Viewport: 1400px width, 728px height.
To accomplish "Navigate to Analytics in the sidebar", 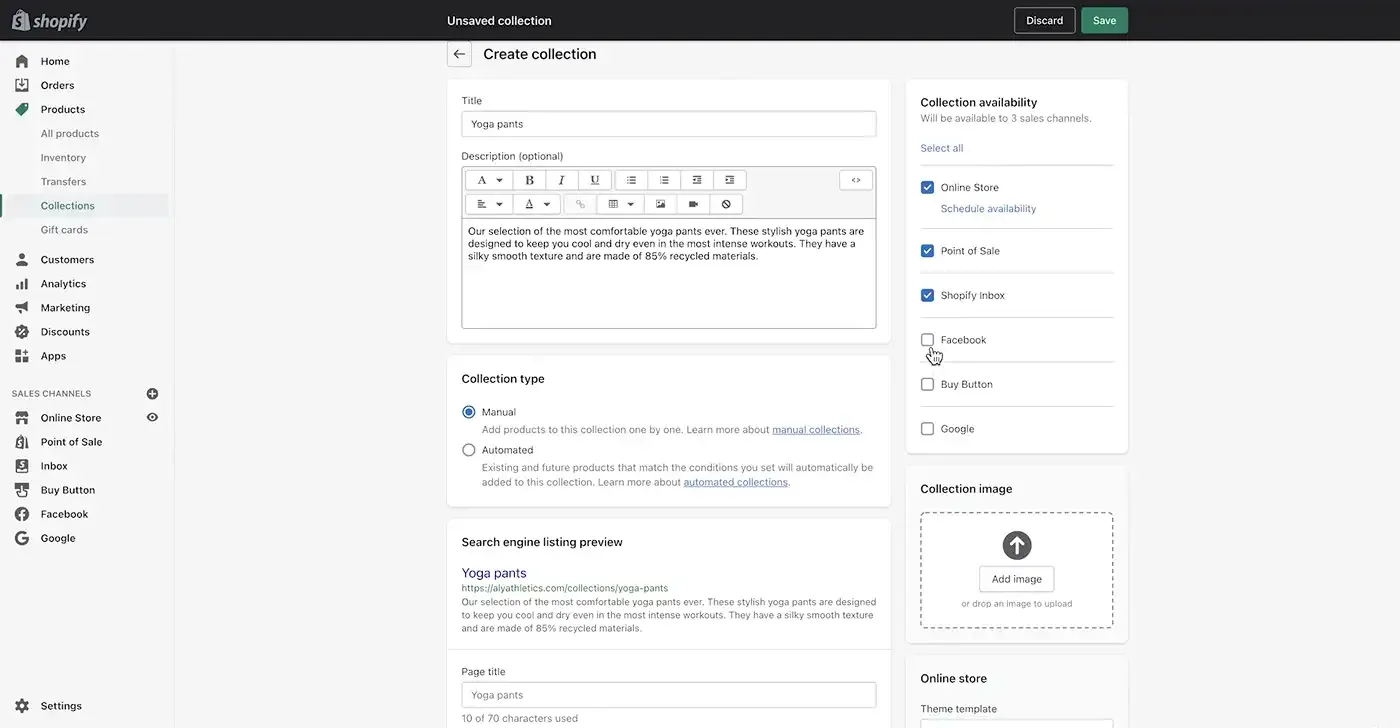I will [x=64, y=283].
